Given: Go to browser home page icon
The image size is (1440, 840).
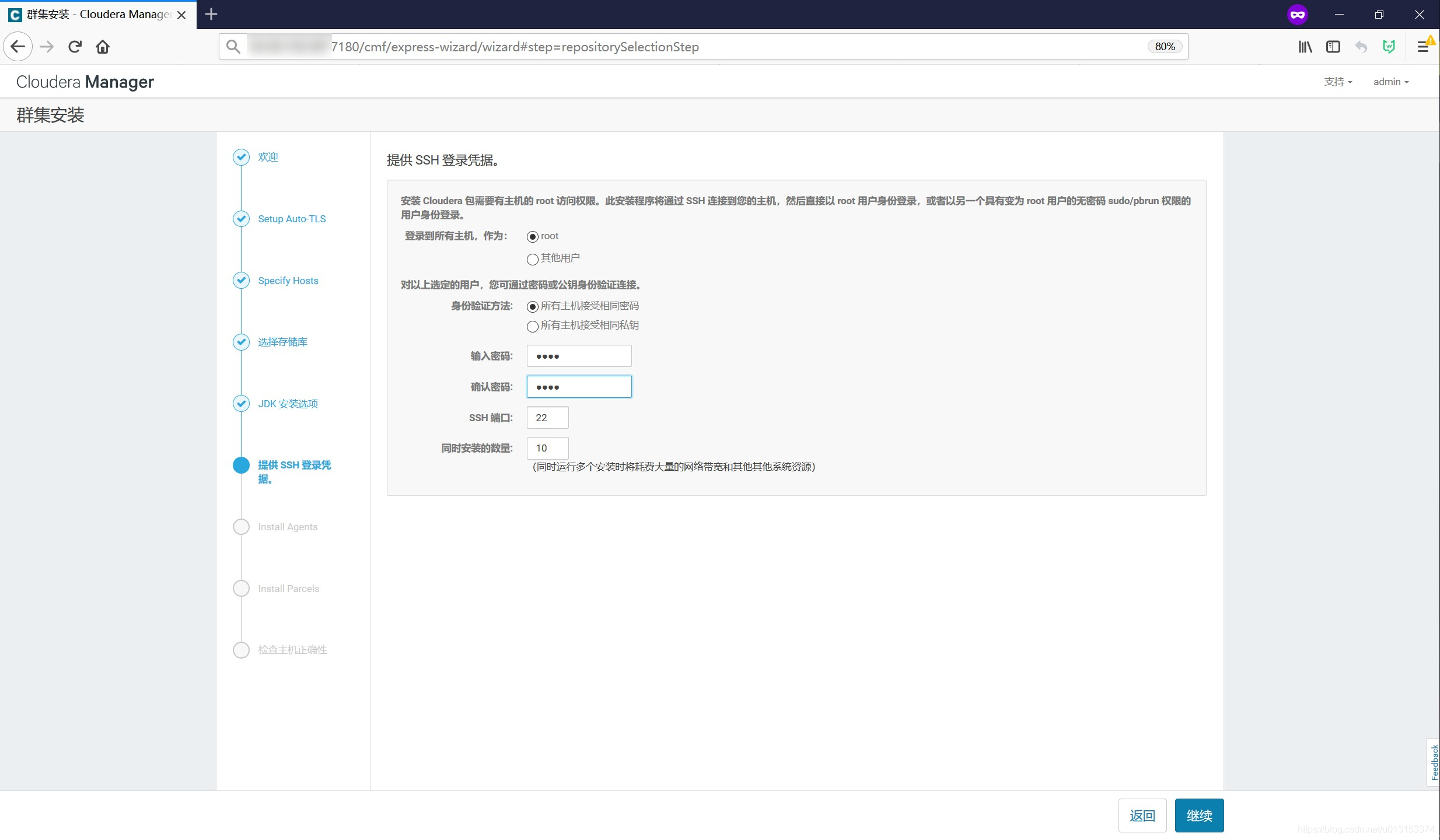Looking at the screenshot, I should point(103,47).
